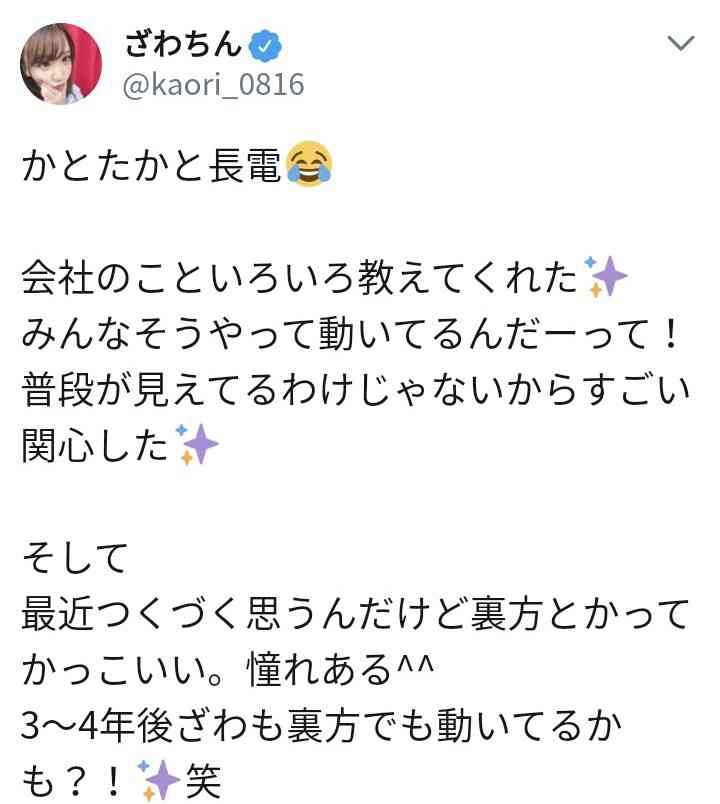This screenshot has height=804, width=720.
Task: Click the tears-of-joy emoji after 長電
Action: (309, 164)
